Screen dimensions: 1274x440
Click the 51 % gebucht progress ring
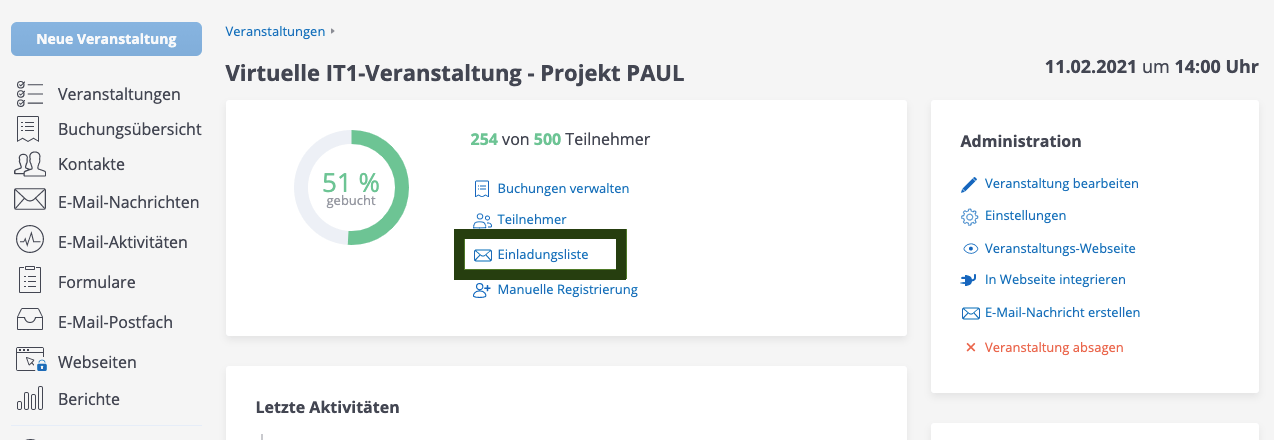(351, 188)
